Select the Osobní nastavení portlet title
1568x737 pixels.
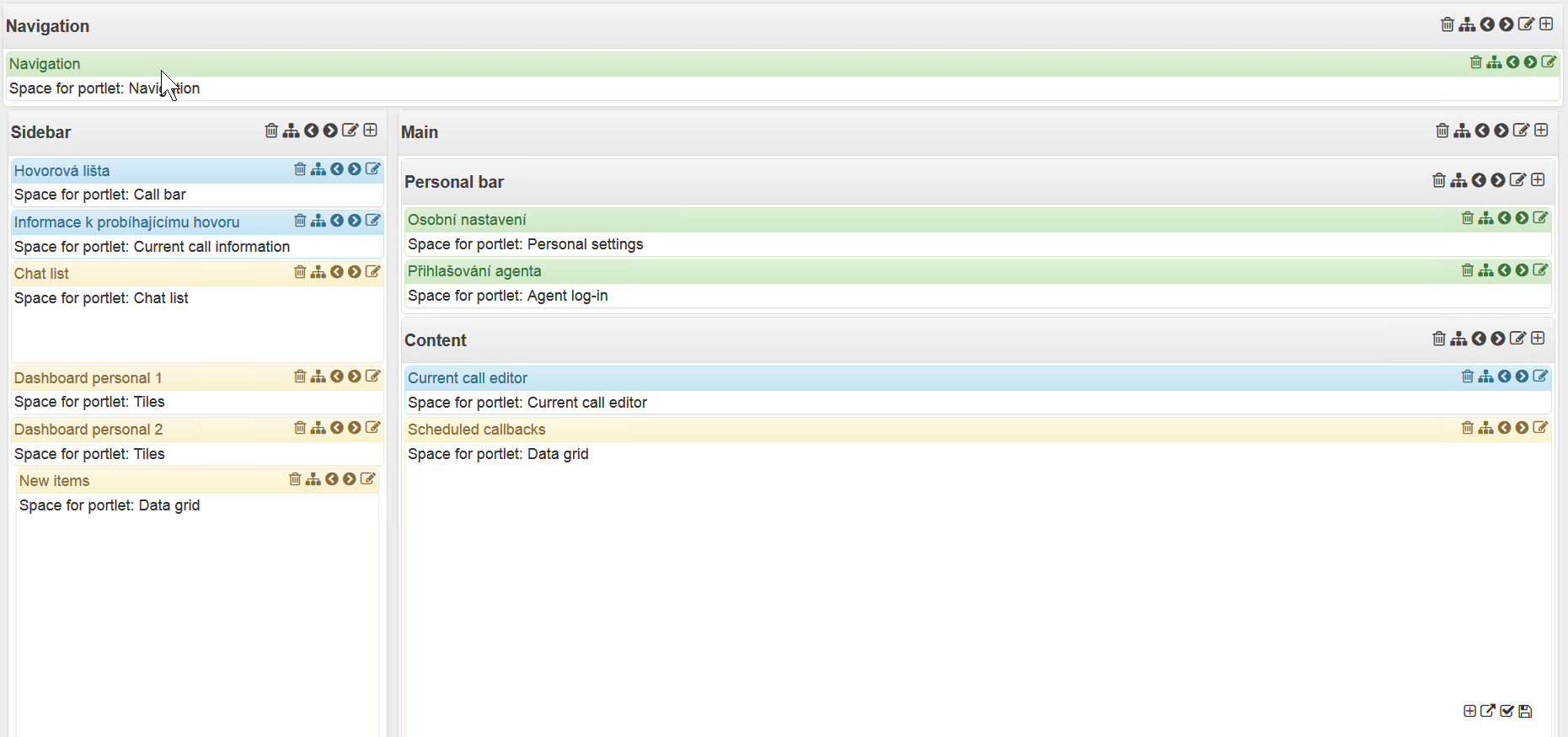pos(467,220)
